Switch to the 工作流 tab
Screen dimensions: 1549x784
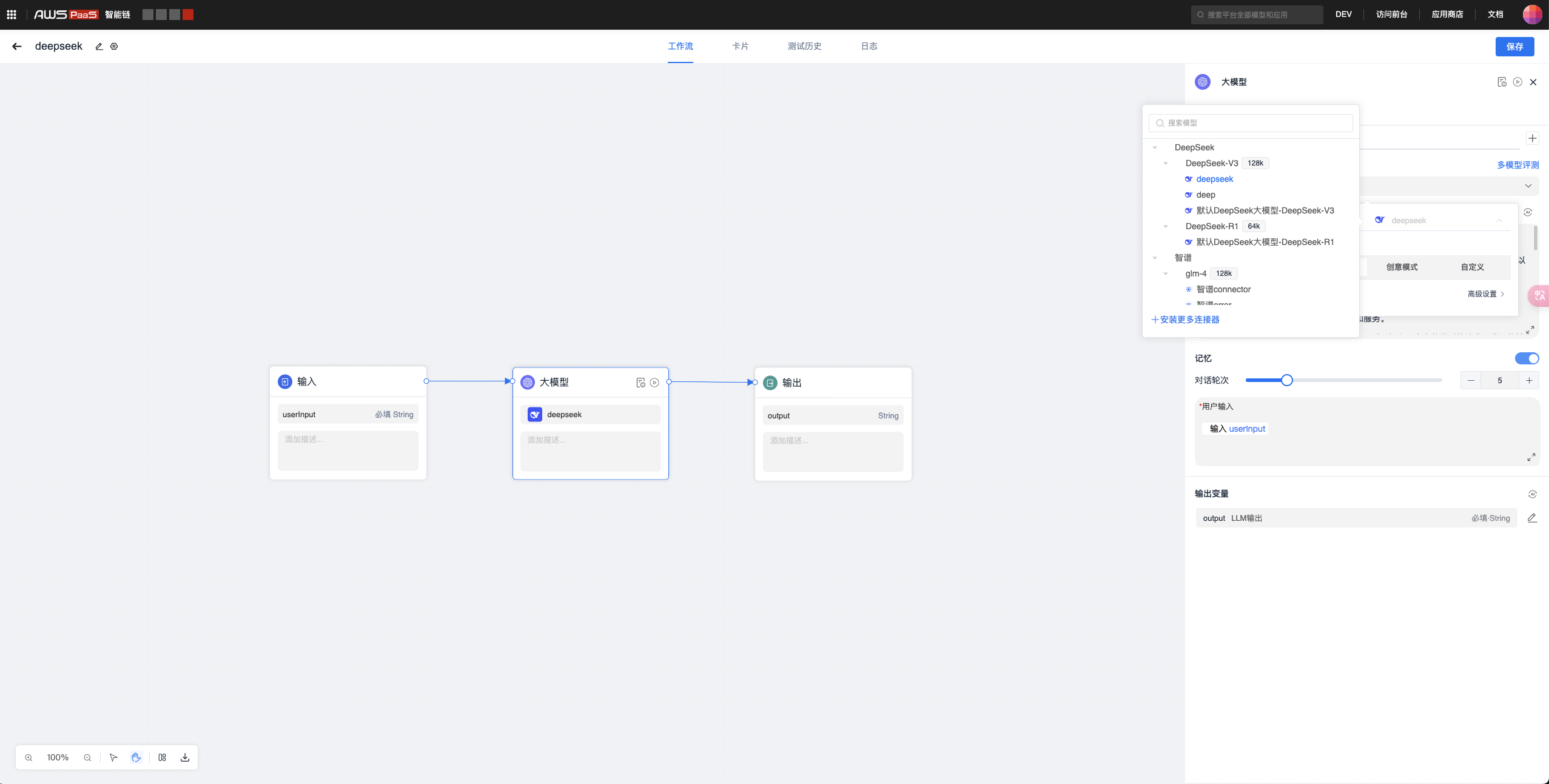click(680, 46)
